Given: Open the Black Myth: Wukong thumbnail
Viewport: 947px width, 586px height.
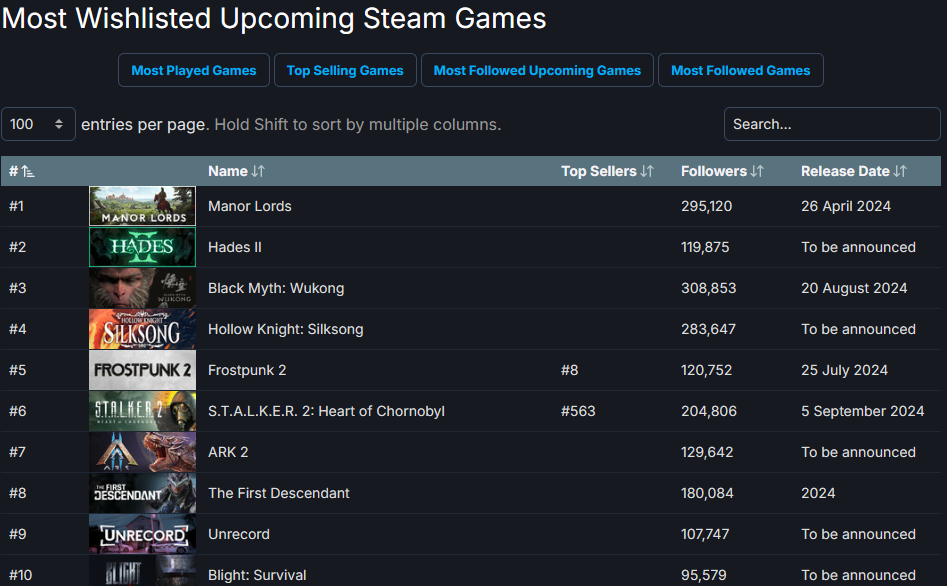Looking at the screenshot, I should click(143, 288).
